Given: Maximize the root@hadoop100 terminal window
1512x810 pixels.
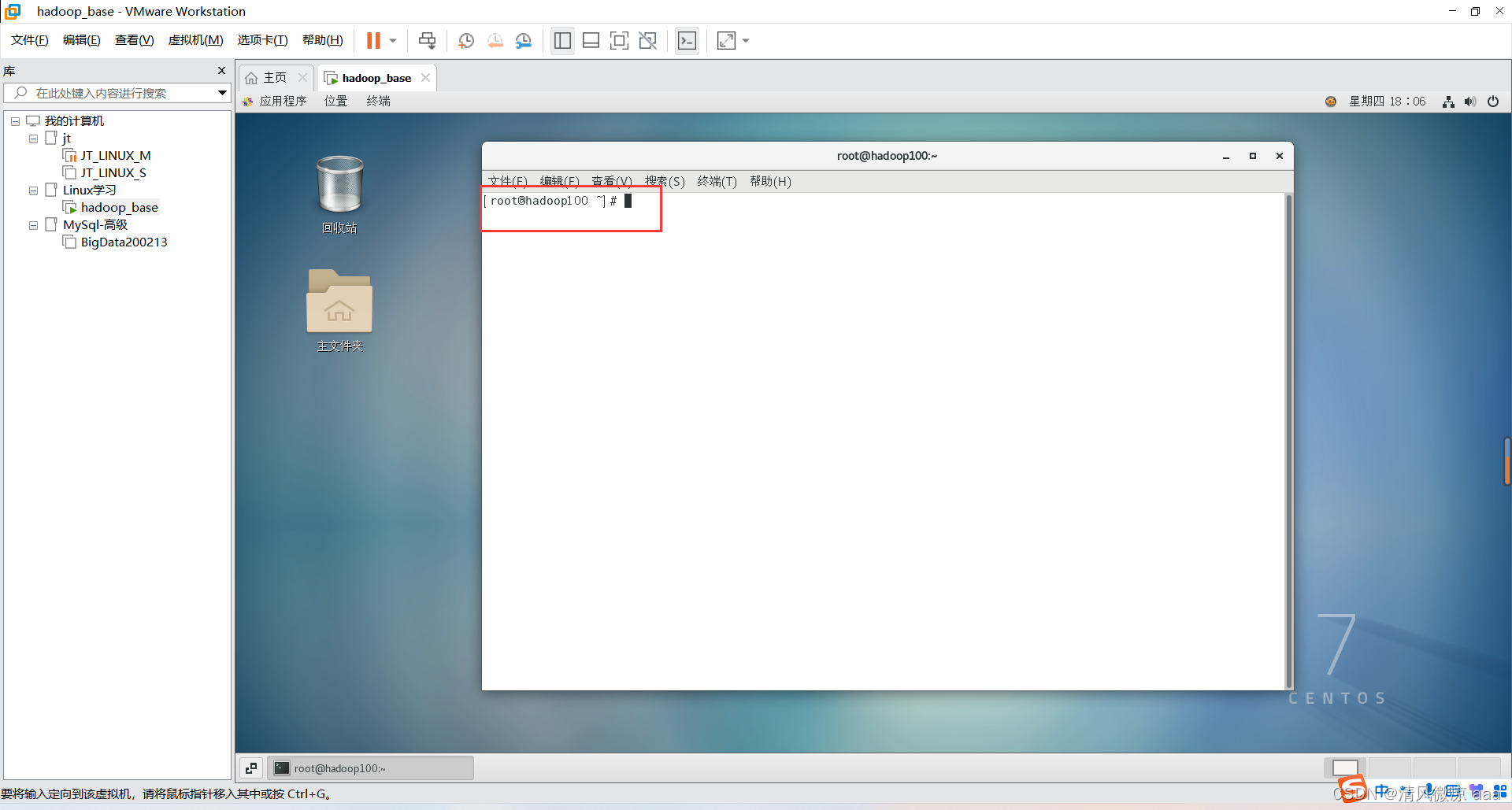Looking at the screenshot, I should [1253, 157].
